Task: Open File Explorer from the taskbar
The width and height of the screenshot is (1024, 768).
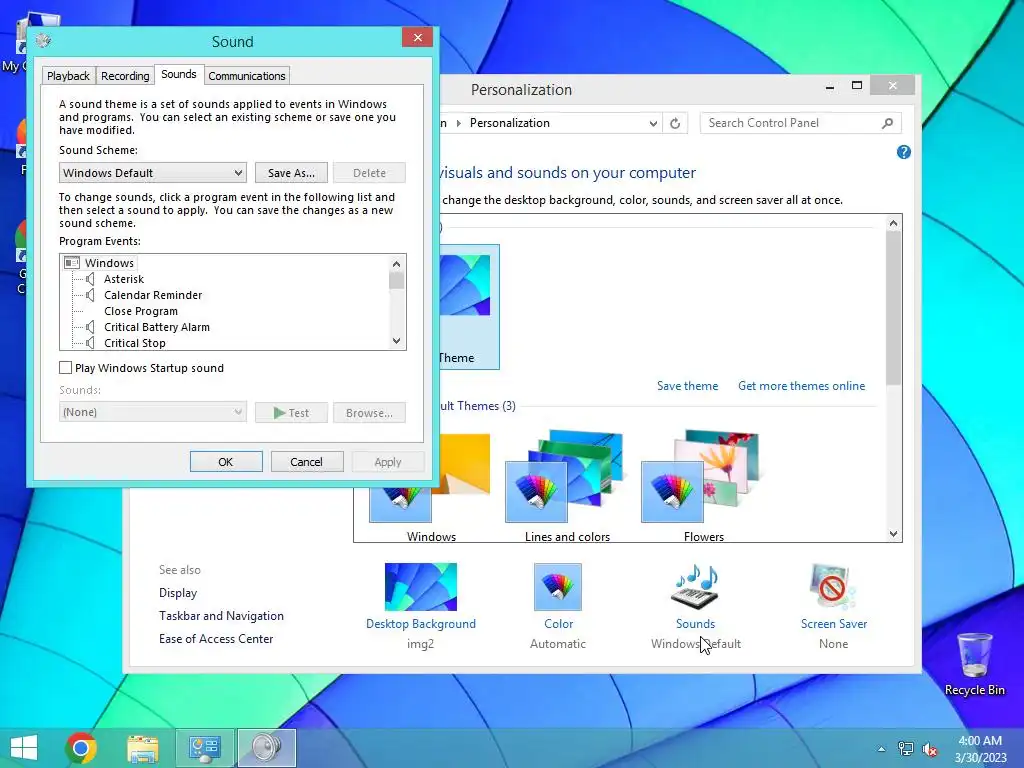Action: (142, 748)
